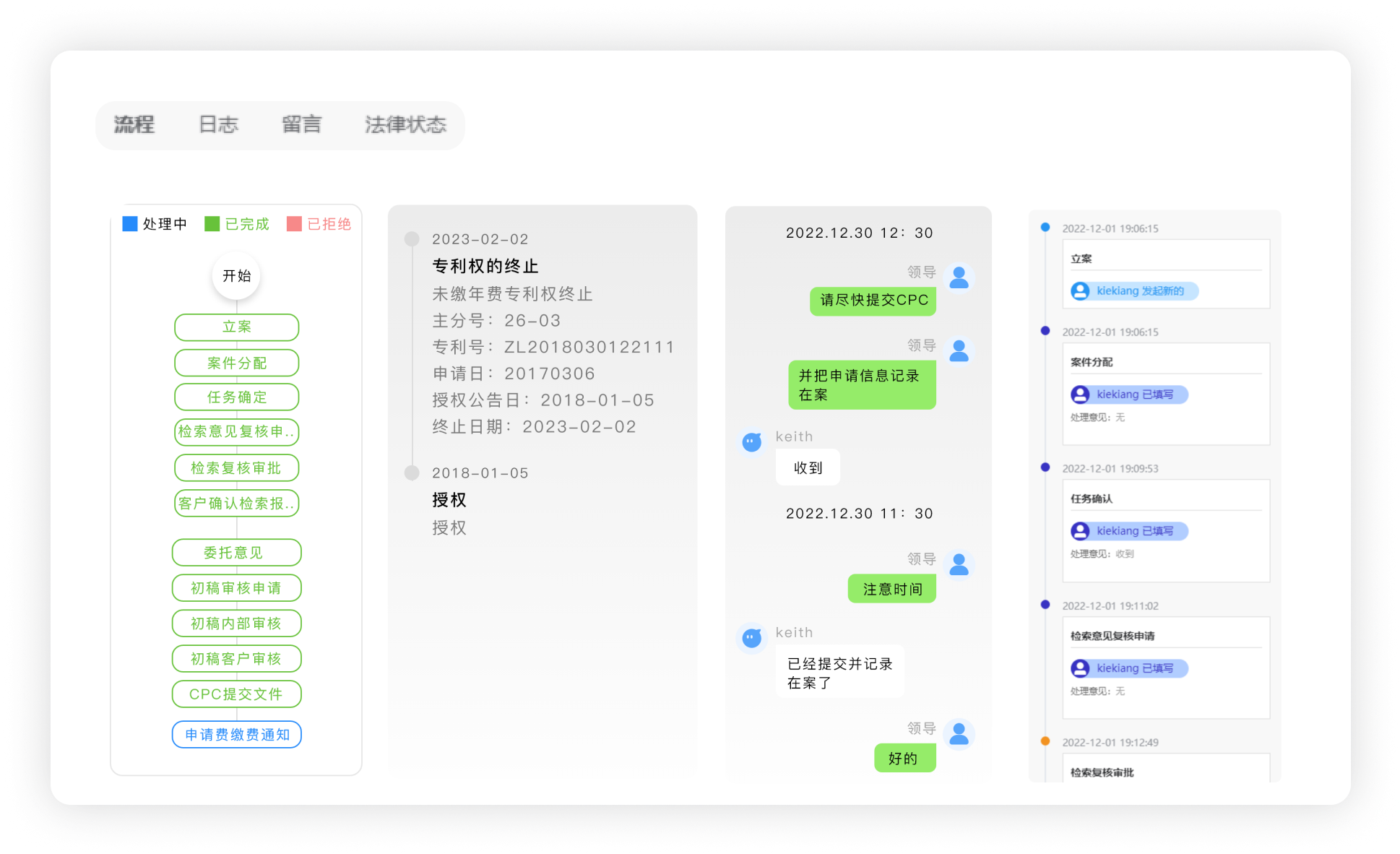Viewport: 1400px width, 854px height.
Task: Click the timeline node marker beside 2023-02-02
Action: 412,238
